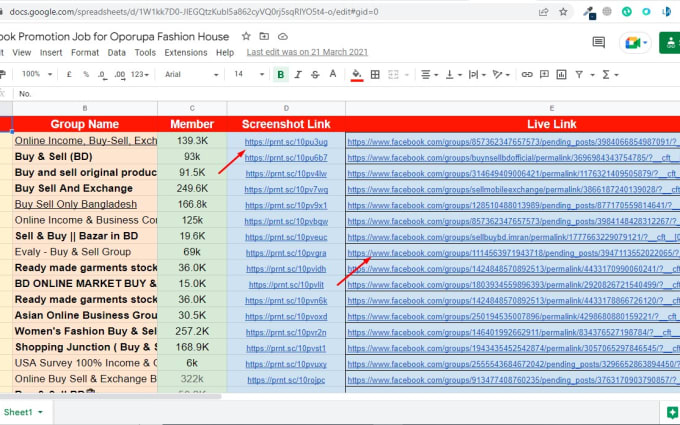Select Group Name header cell

pyautogui.click(x=85, y=124)
